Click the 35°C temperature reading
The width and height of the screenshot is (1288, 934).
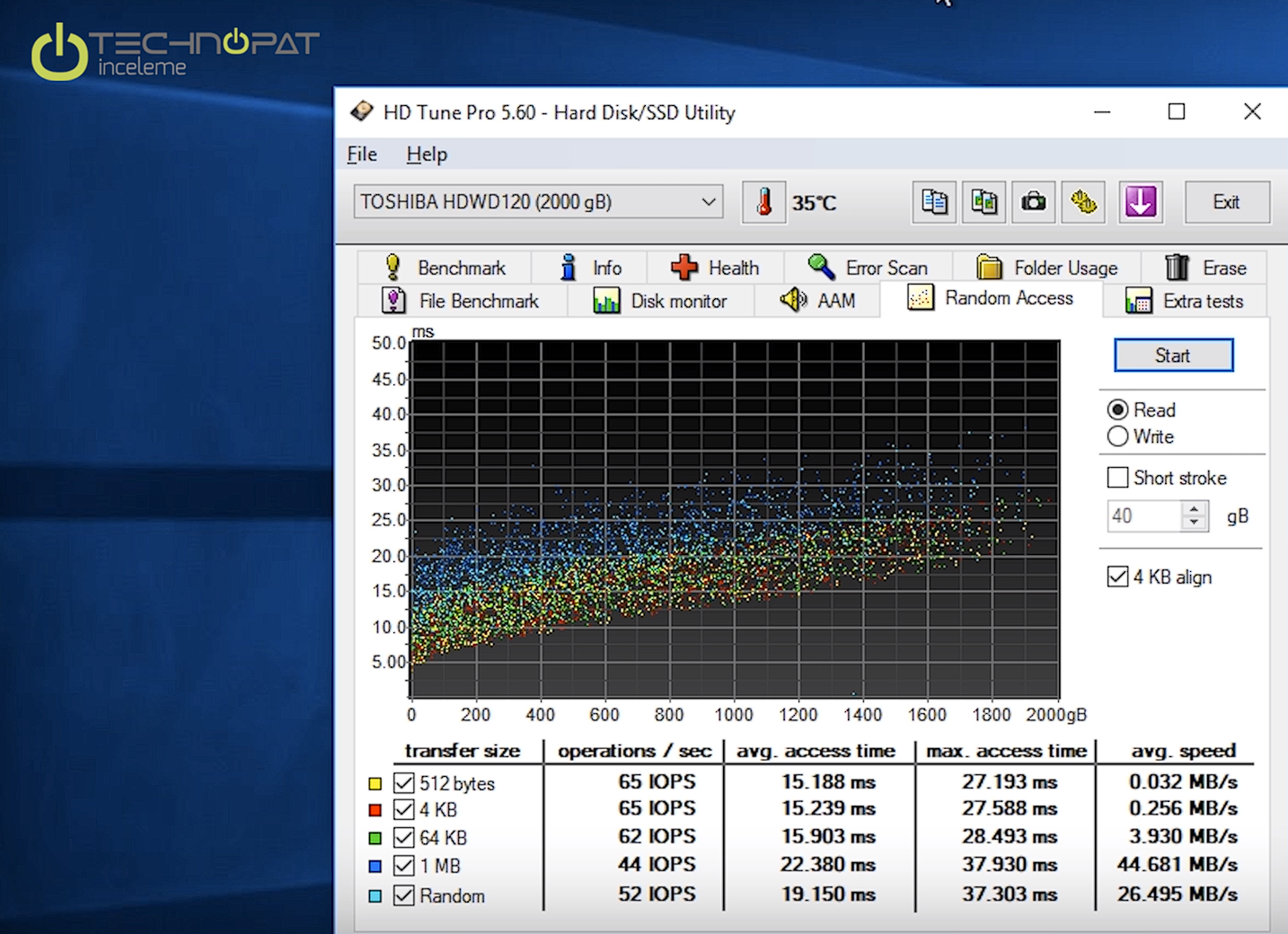coord(814,203)
